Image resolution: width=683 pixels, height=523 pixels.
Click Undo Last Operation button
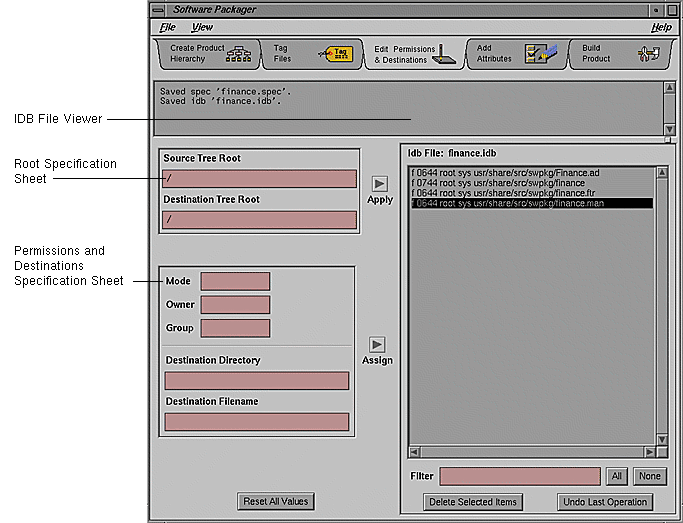click(605, 502)
